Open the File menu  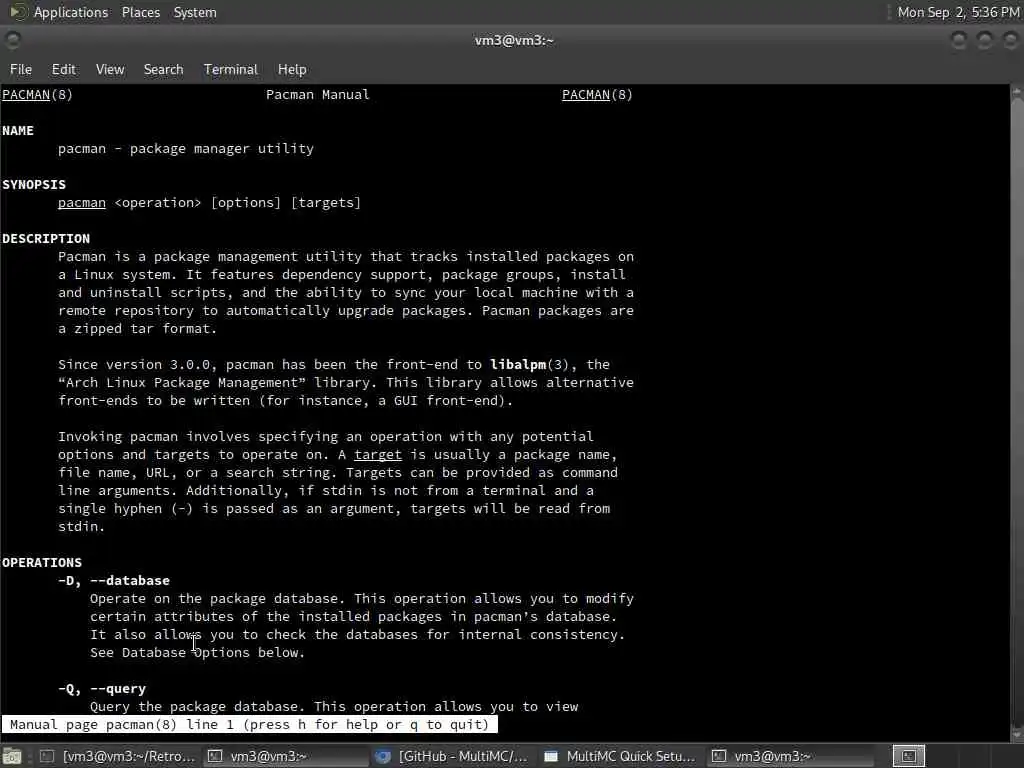[21, 69]
